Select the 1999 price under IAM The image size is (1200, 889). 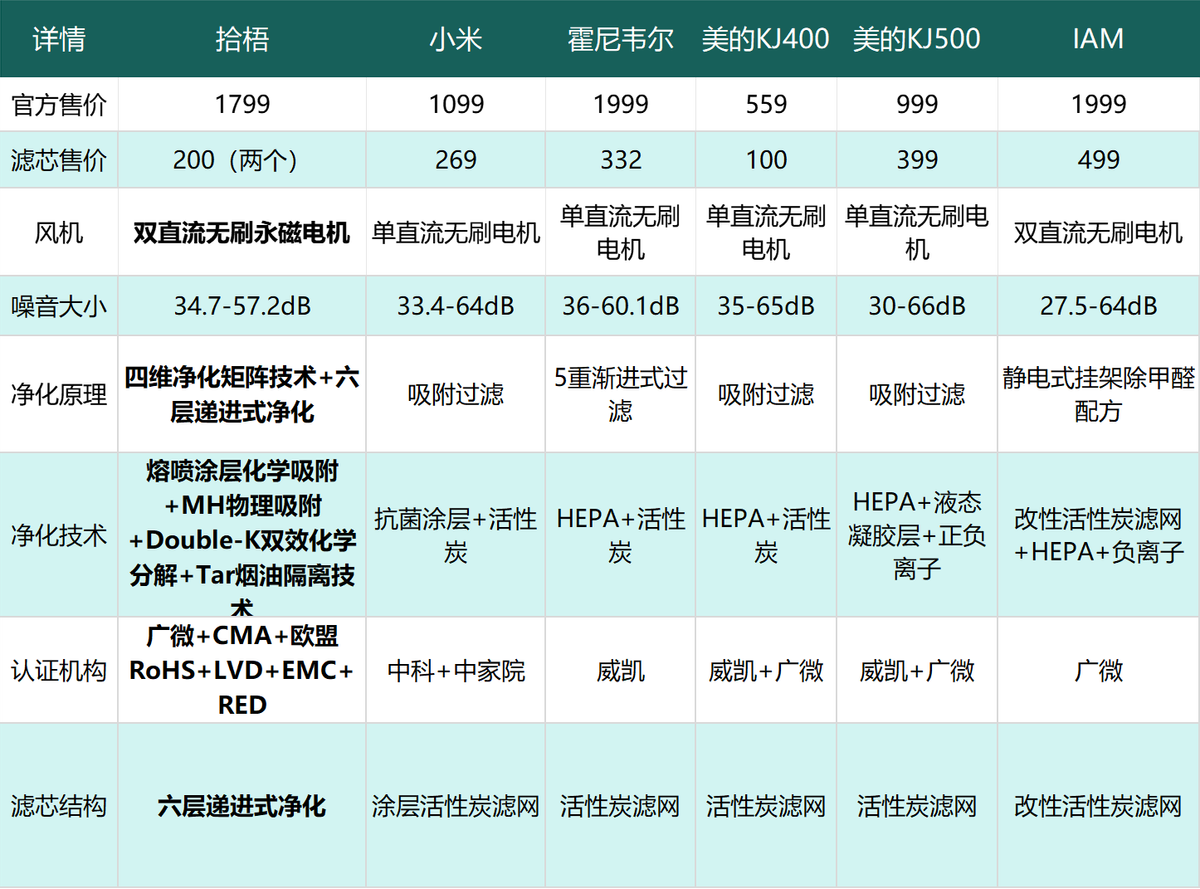point(1098,104)
